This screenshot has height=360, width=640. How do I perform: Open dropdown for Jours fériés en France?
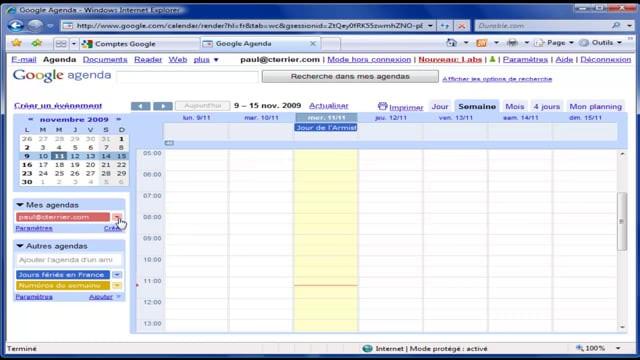pos(117,275)
